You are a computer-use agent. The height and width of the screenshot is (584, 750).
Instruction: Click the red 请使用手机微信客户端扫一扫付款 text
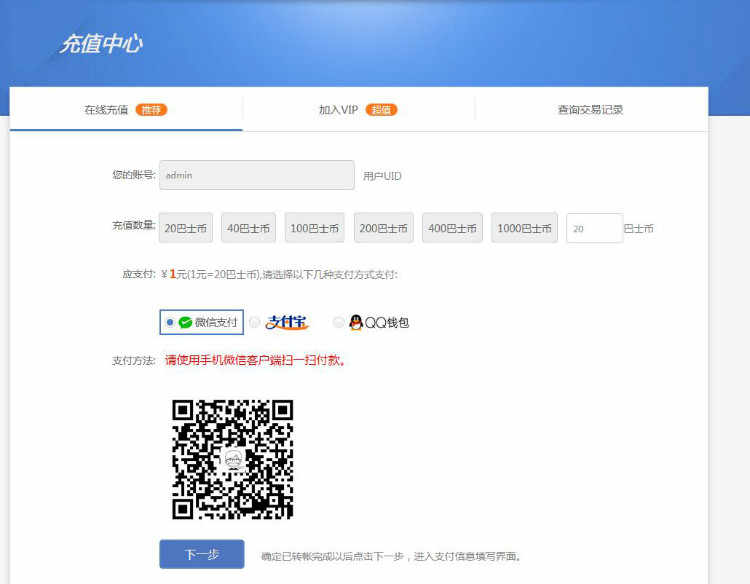(x=255, y=360)
